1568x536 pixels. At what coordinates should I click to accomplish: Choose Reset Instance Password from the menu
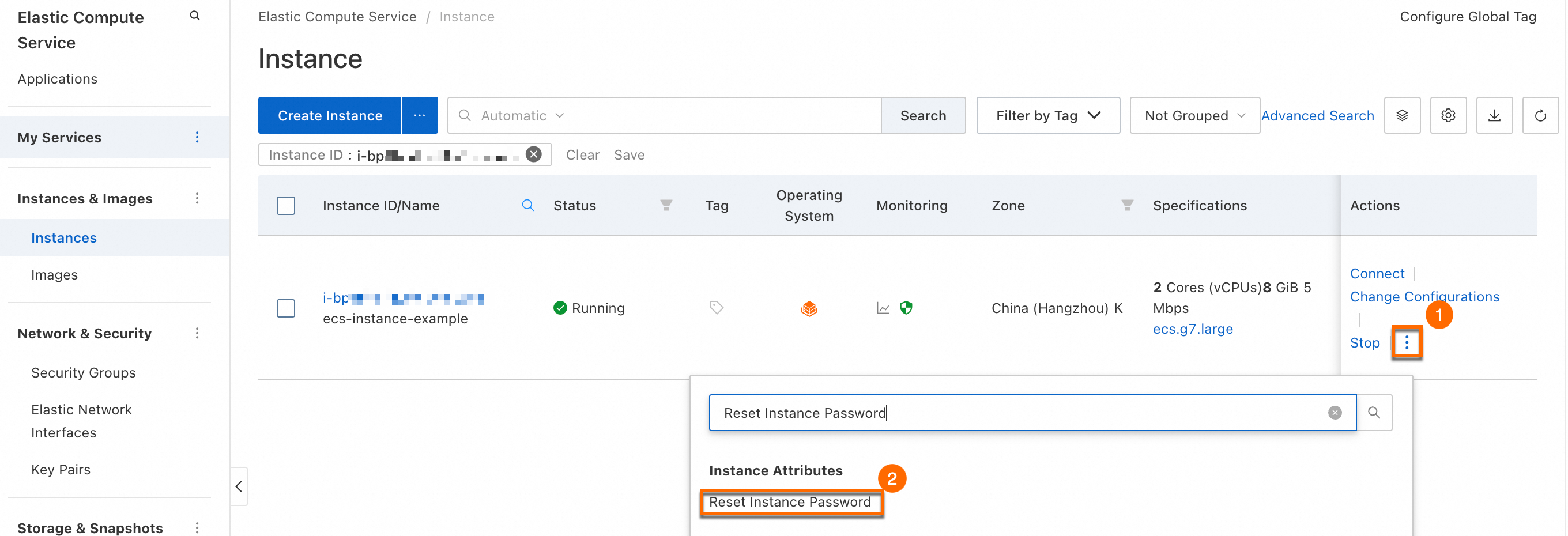pyautogui.click(x=790, y=502)
